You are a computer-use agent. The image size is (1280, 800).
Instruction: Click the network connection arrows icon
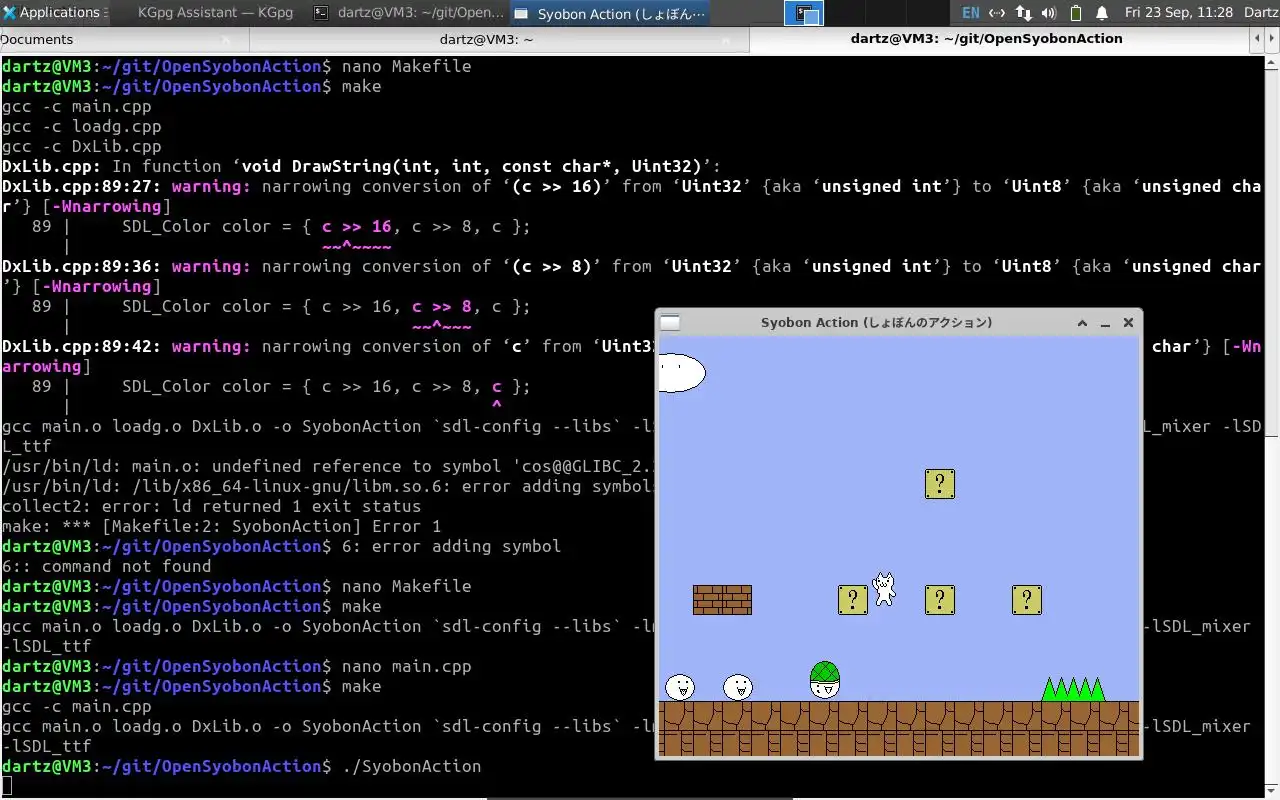[996, 13]
